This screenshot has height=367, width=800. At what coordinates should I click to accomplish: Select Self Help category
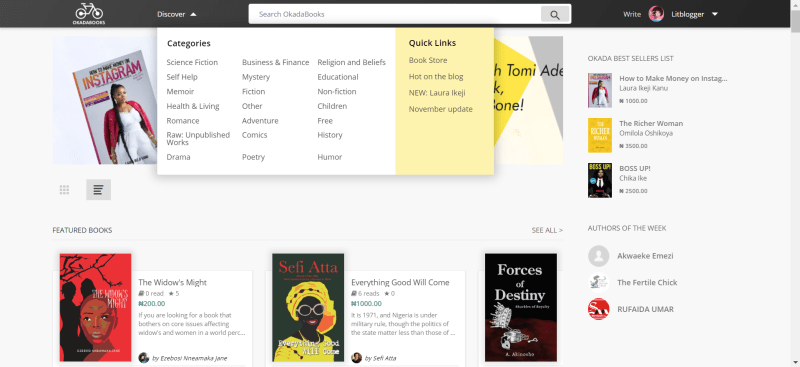pyautogui.click(x=182, y=77)
